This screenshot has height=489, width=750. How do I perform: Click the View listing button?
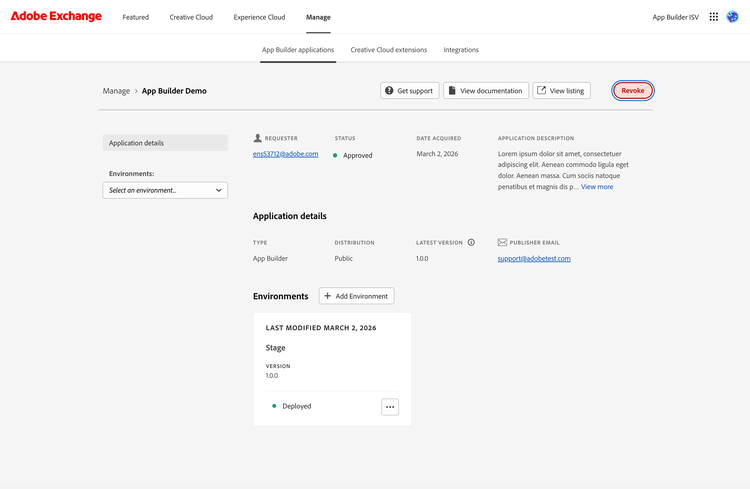point(562,90)
